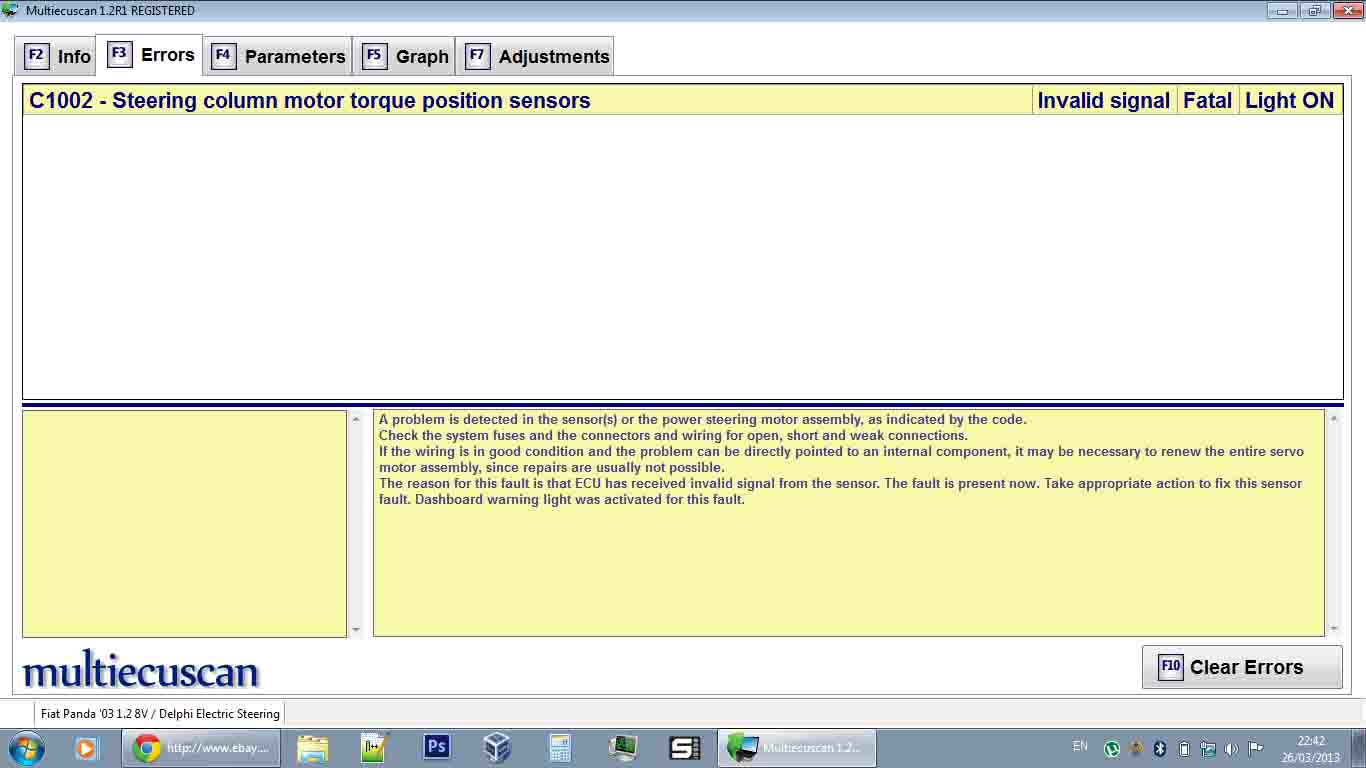This screenshot has width=1366, height=768.
Task: Open Windows Explorer folder icon
Action: coord(313,747)
